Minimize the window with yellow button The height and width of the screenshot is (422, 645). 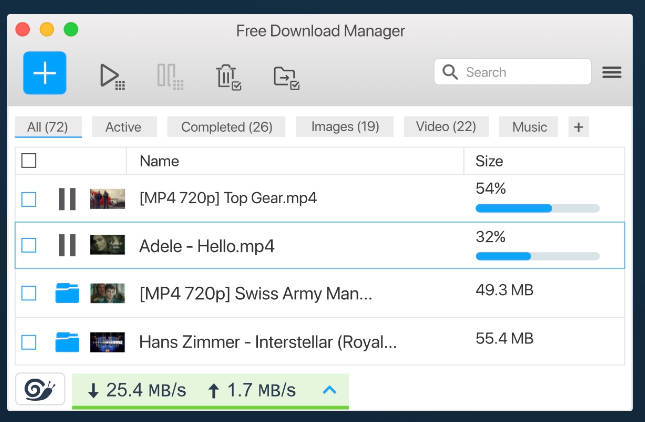click(x=46, y=30)
